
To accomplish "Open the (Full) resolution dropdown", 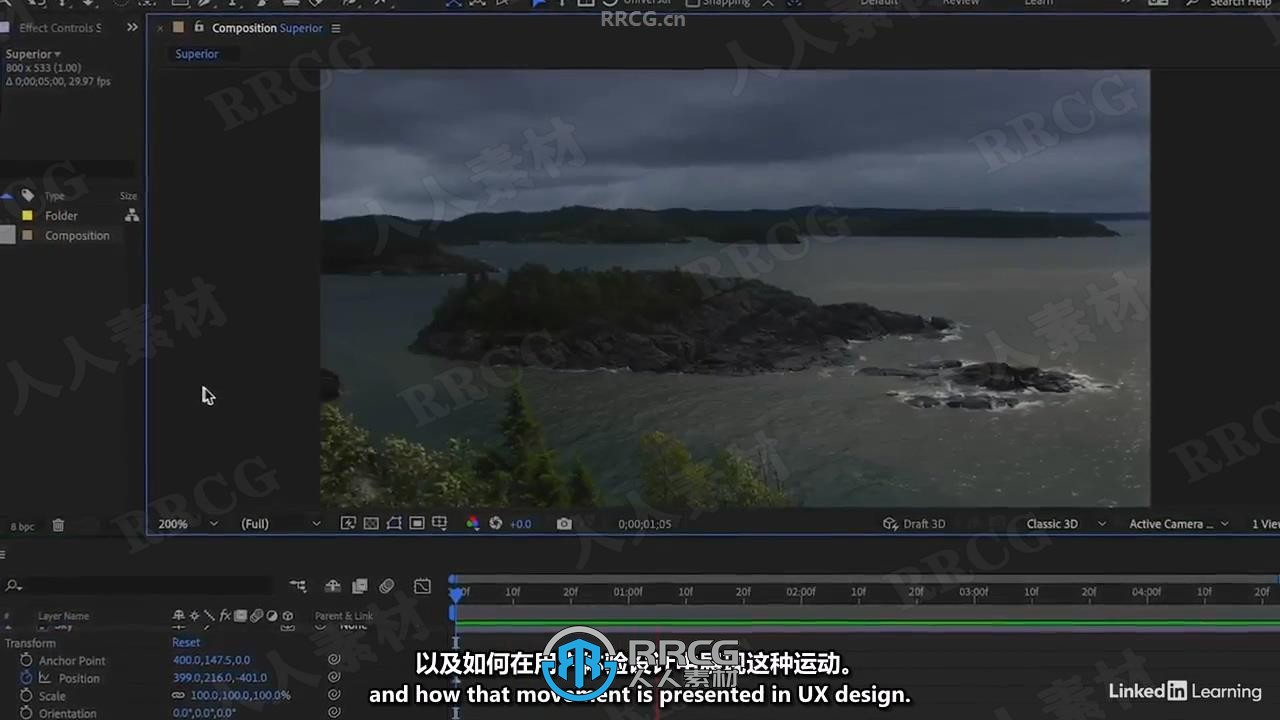I will click(280, 523).
